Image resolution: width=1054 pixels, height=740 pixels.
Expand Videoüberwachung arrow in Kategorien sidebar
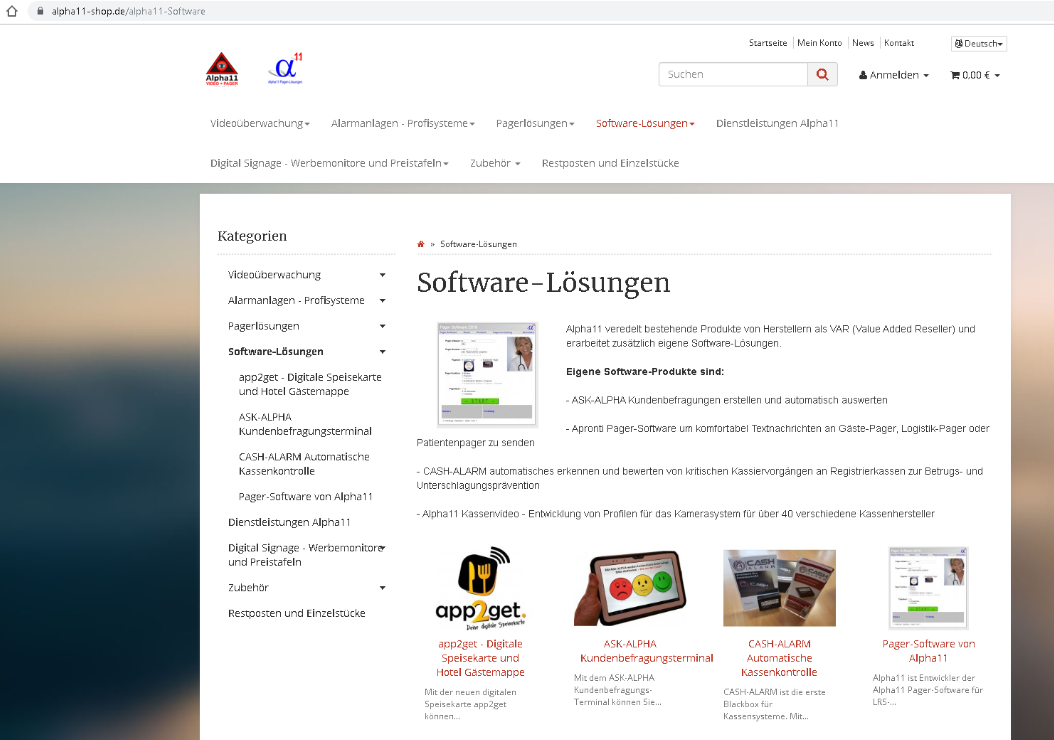tap(382, 275)
